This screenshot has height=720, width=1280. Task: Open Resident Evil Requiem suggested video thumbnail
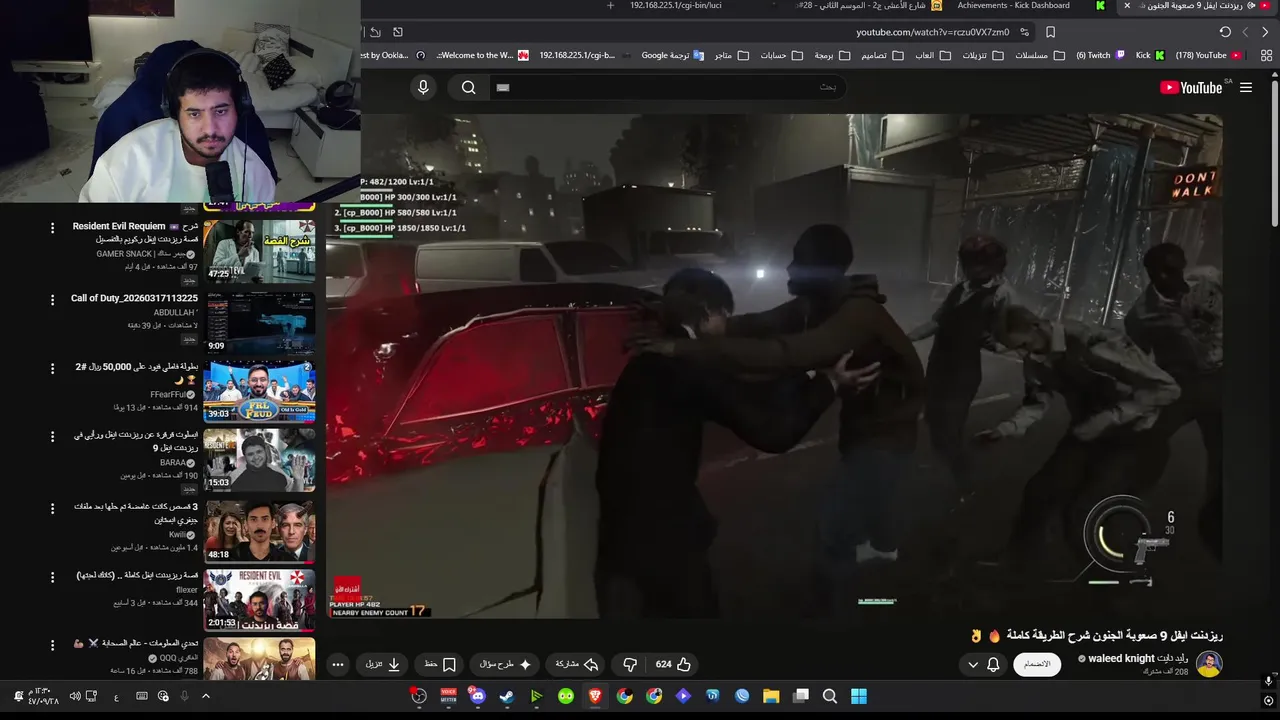click(259, 250)
